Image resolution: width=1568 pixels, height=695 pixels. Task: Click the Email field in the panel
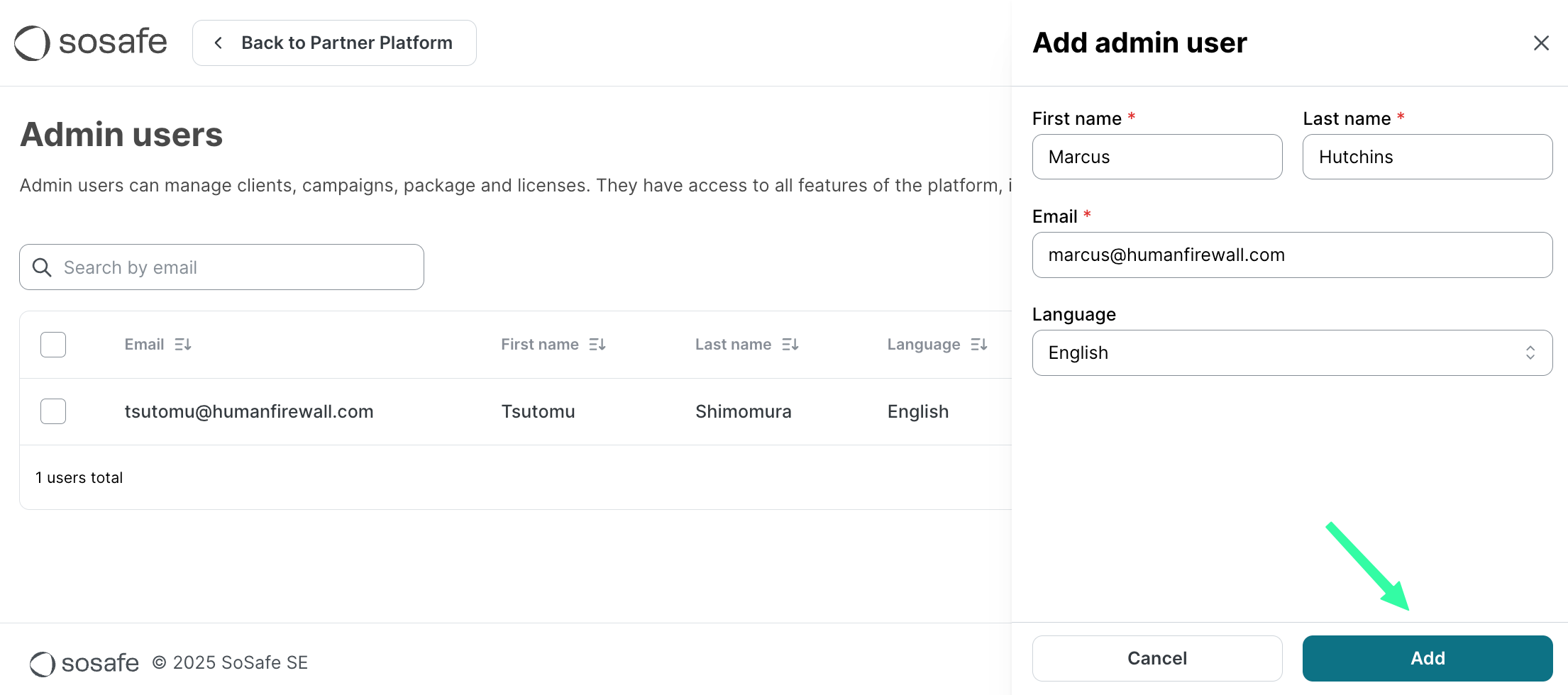coord(1291,255)
